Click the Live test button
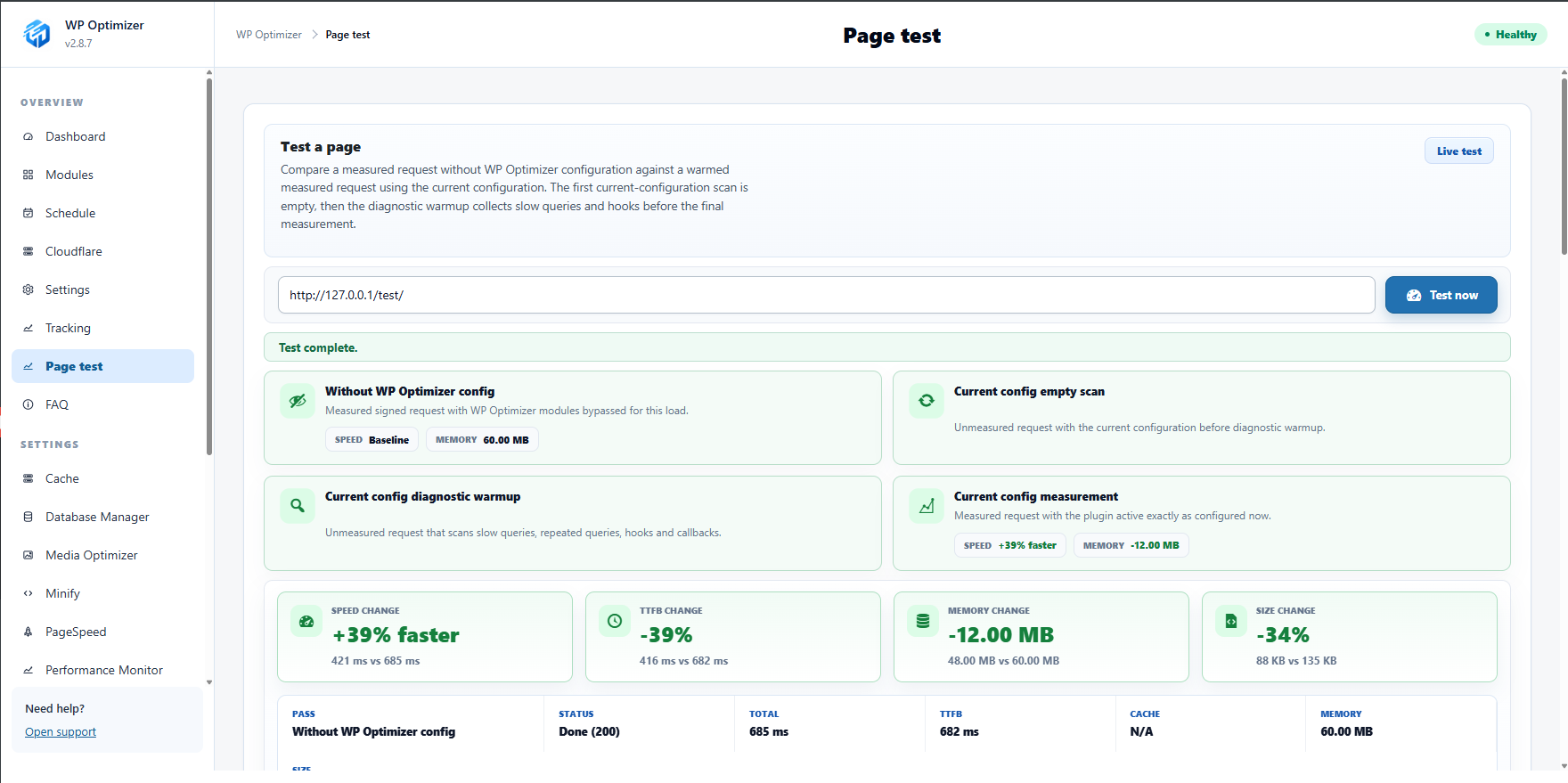1568x783 pixels. point(1458,151)
